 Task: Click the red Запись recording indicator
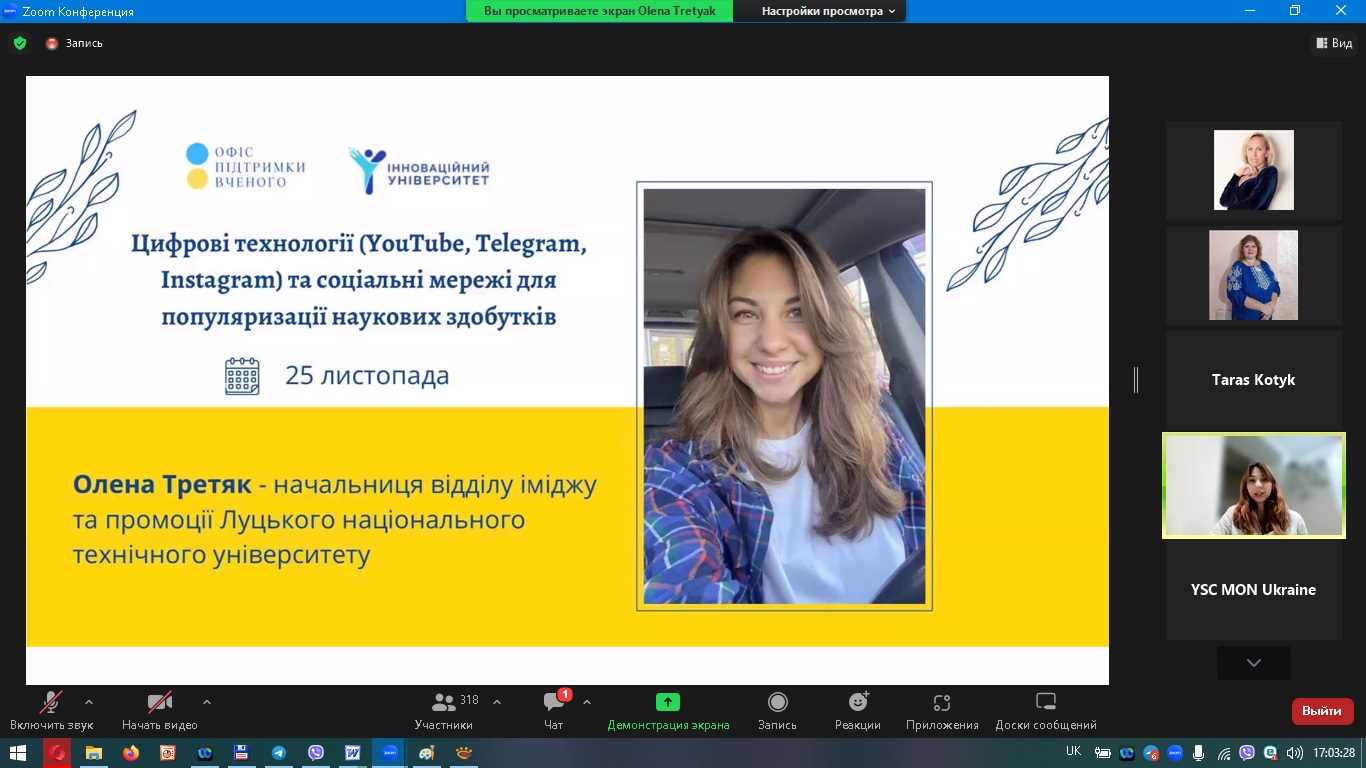tap(74, 43)
